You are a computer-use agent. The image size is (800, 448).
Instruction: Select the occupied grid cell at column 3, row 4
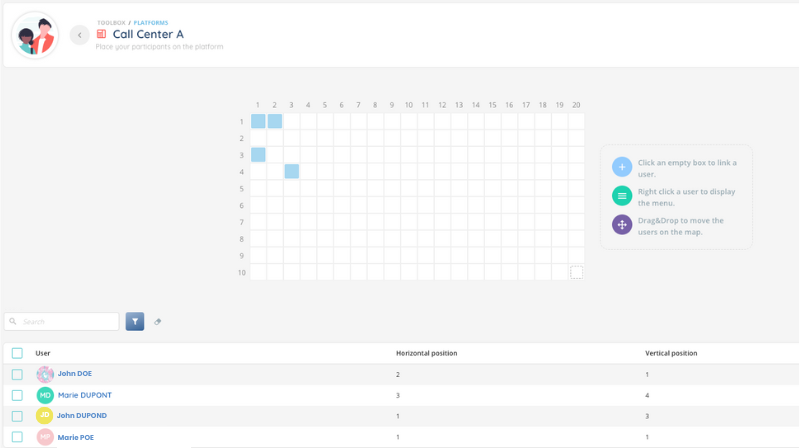pos(292,172)
